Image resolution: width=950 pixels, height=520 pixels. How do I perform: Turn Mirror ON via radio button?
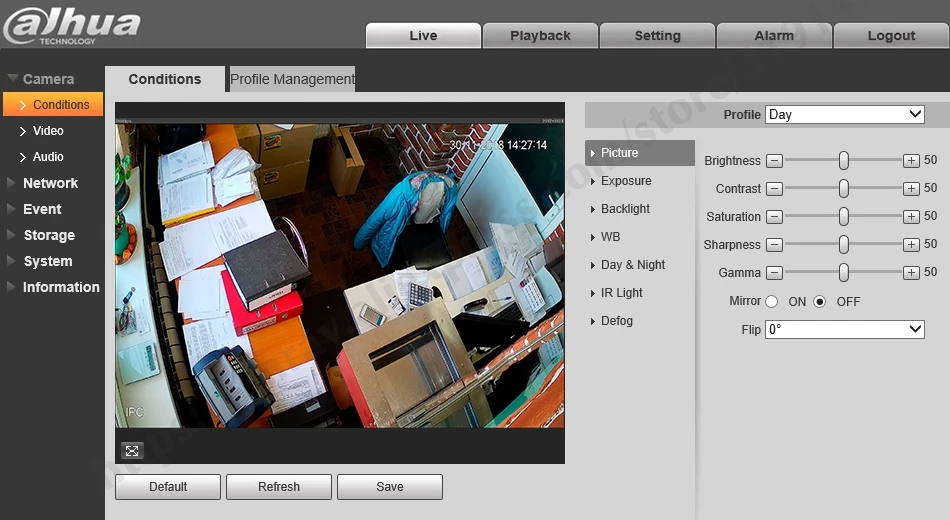[x=771, y=301]
